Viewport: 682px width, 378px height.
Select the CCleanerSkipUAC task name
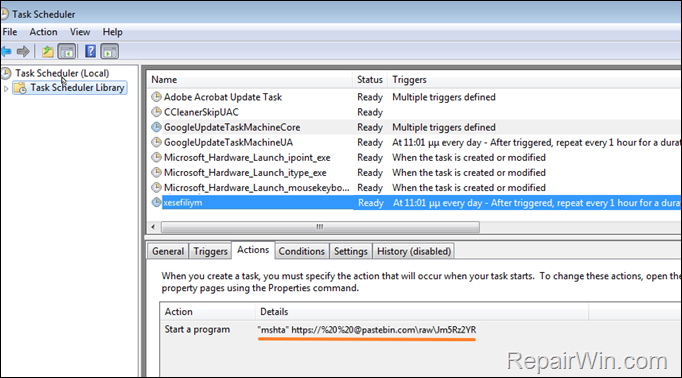point(201,112)
